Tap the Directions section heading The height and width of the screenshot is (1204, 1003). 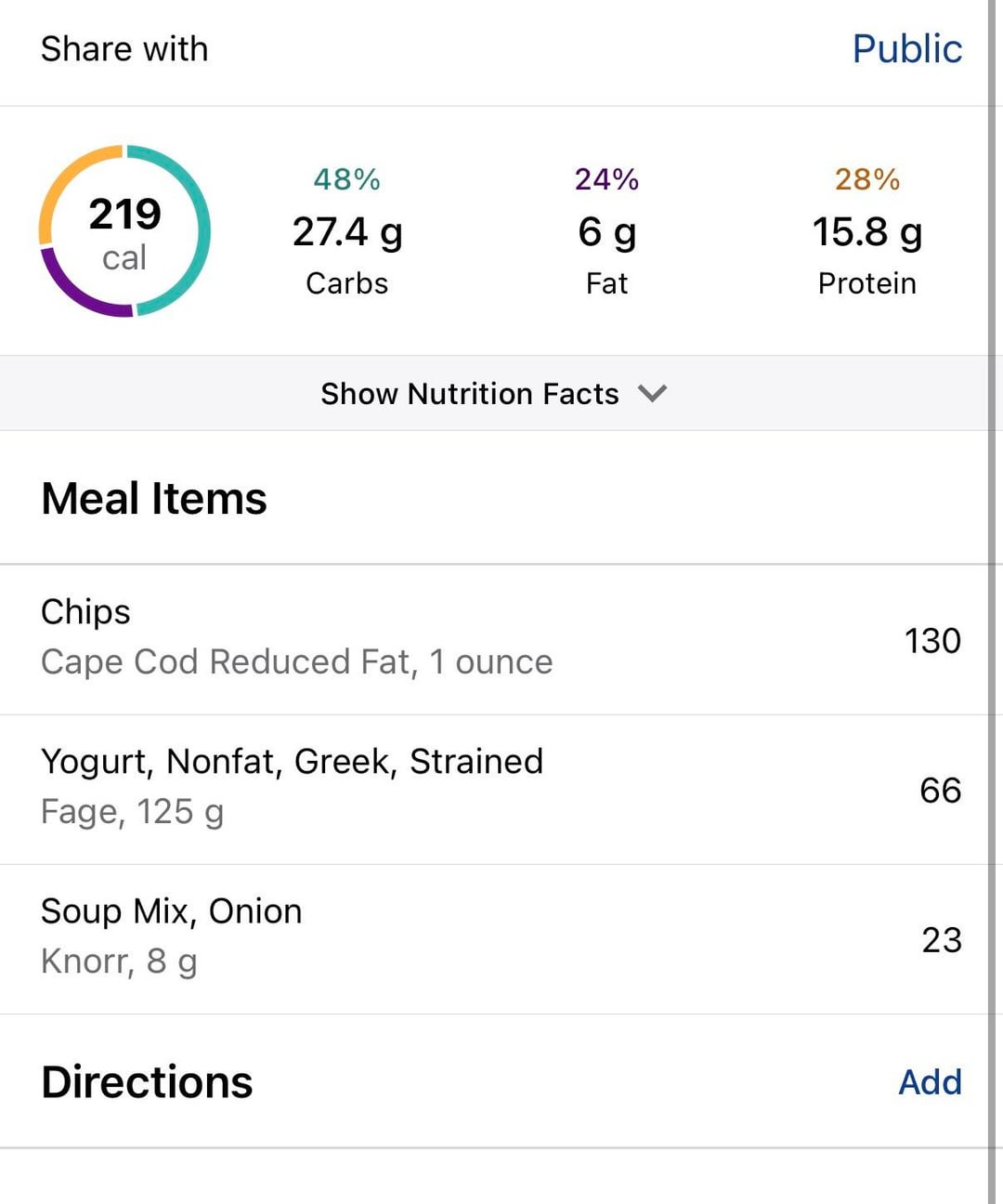click(147, 1082)
